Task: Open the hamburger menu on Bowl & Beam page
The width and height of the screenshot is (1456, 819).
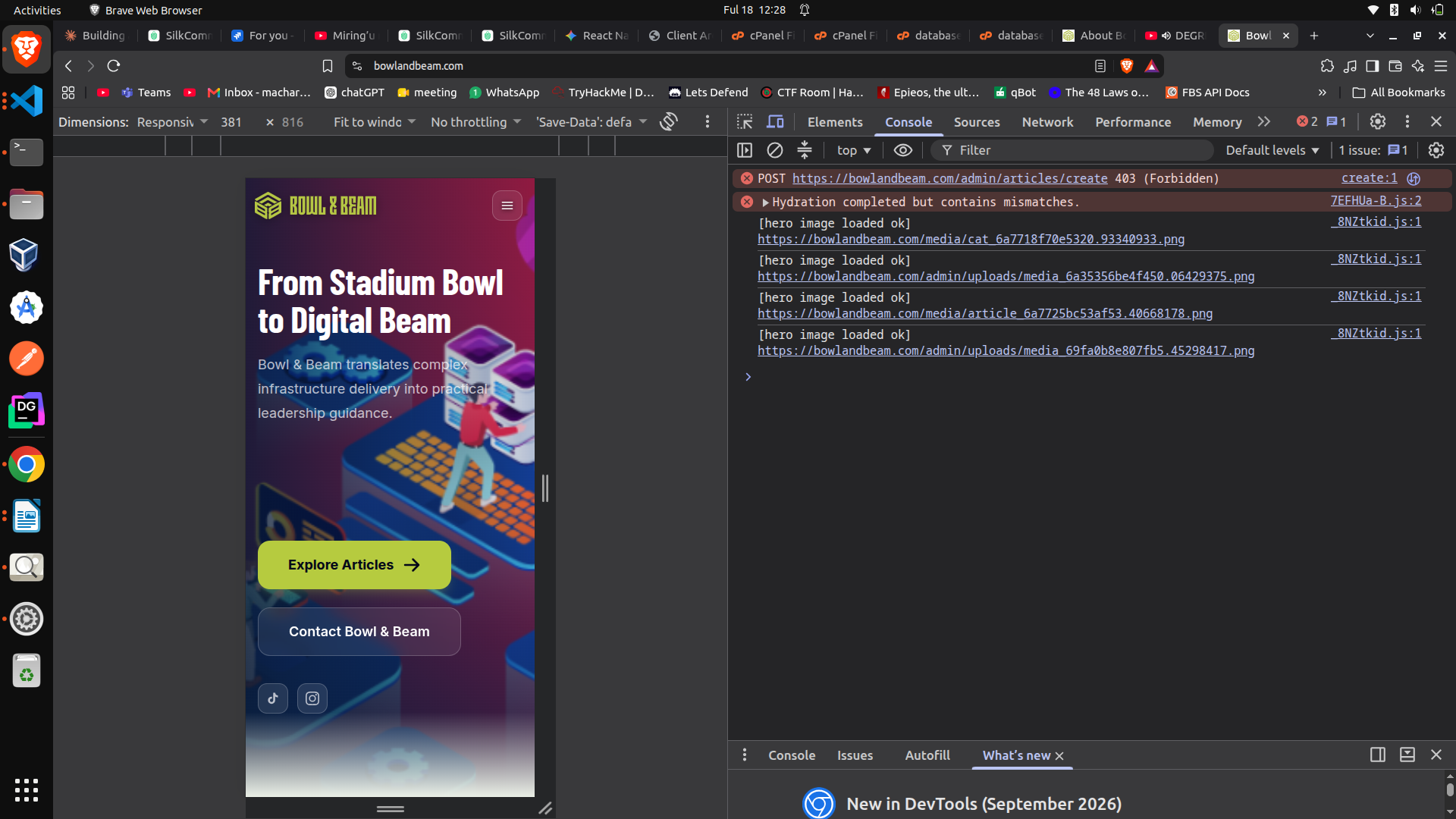Action: coord(507,206)
